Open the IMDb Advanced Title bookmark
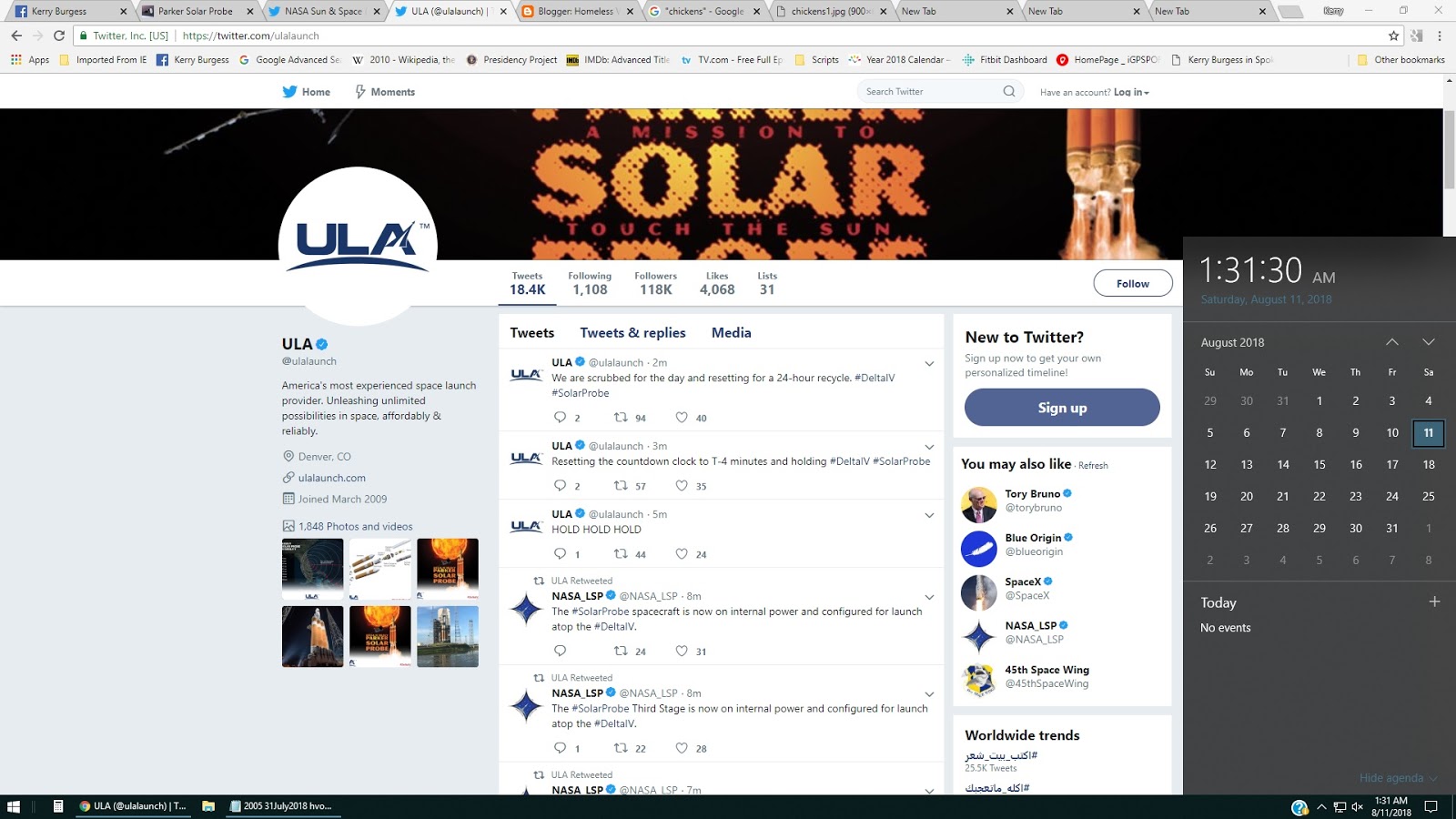The height and width of the screenshot is (819, 1456). [x=618, y=60]
